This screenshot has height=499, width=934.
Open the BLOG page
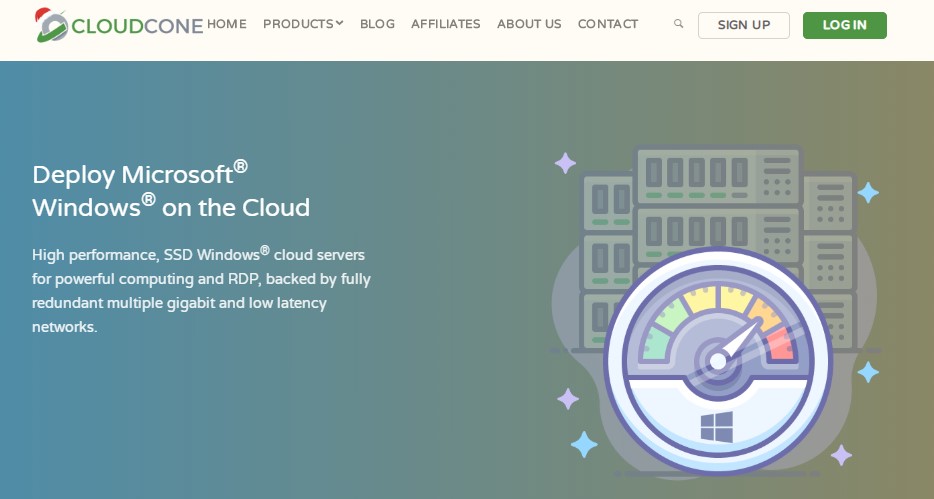pos(377,24)
